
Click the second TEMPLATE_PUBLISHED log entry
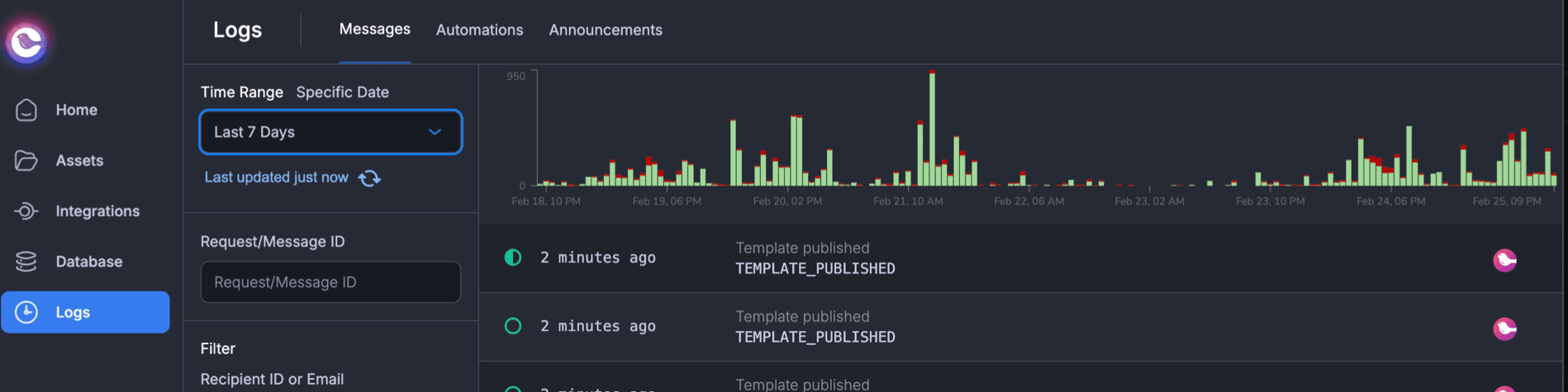[1023, 327]
